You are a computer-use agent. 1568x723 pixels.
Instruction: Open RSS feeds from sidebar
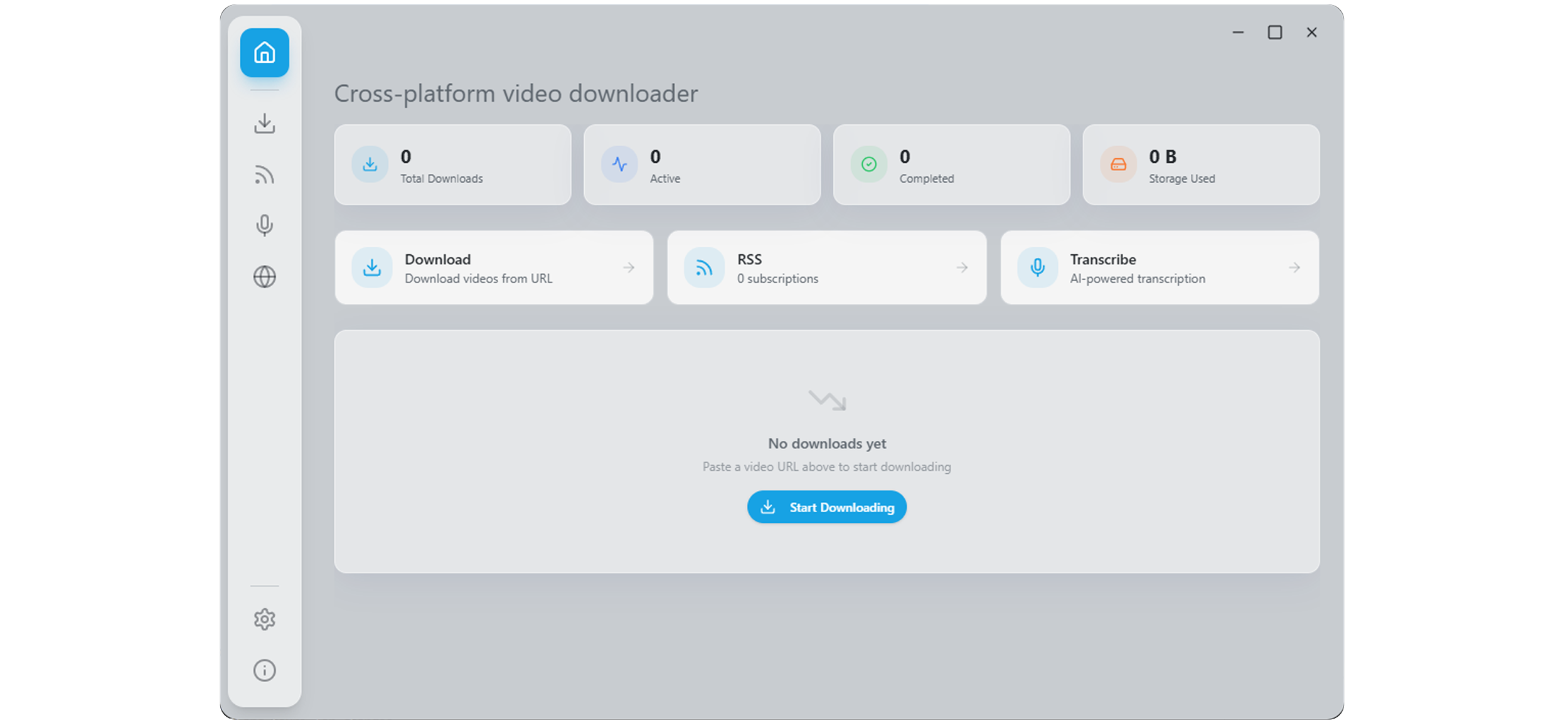tap(264, 174)
